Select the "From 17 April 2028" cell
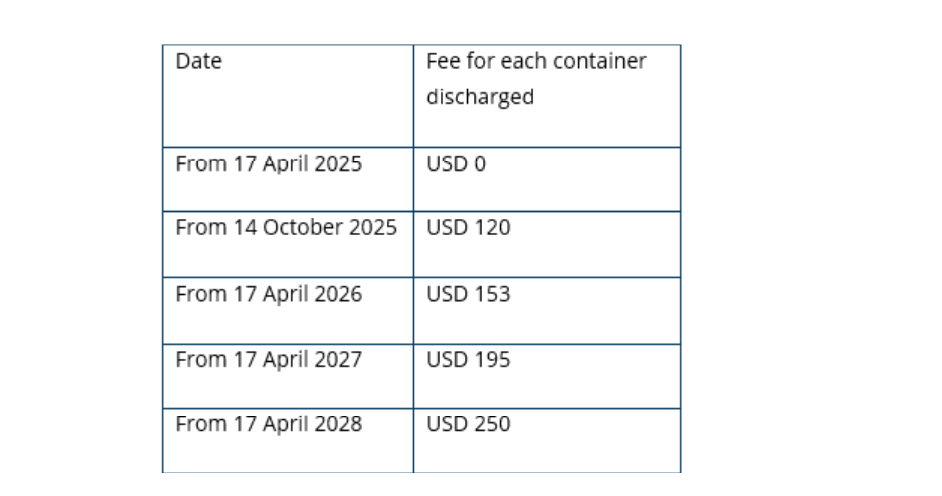The width and height of the screenshot is (942, 496). (x=287, y=438)
